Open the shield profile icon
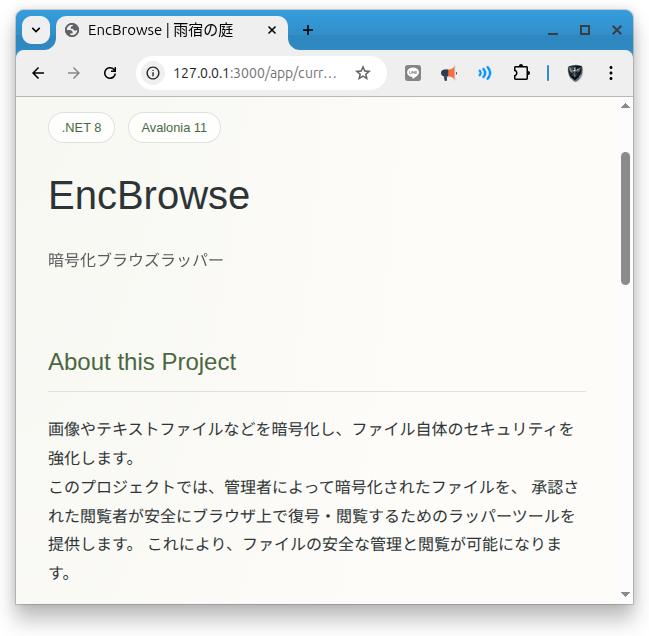The image size is (649, 636). pyautogui.click(x=575, y=73)
